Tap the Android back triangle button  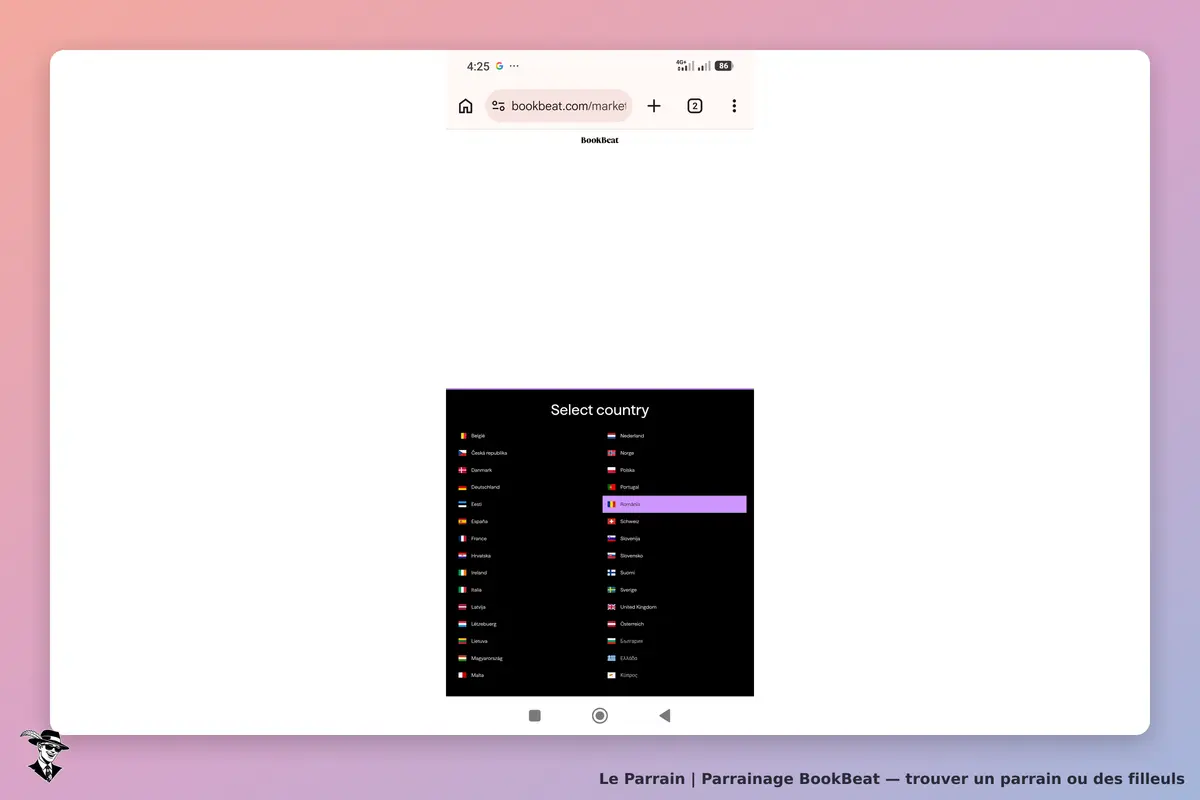665,715
